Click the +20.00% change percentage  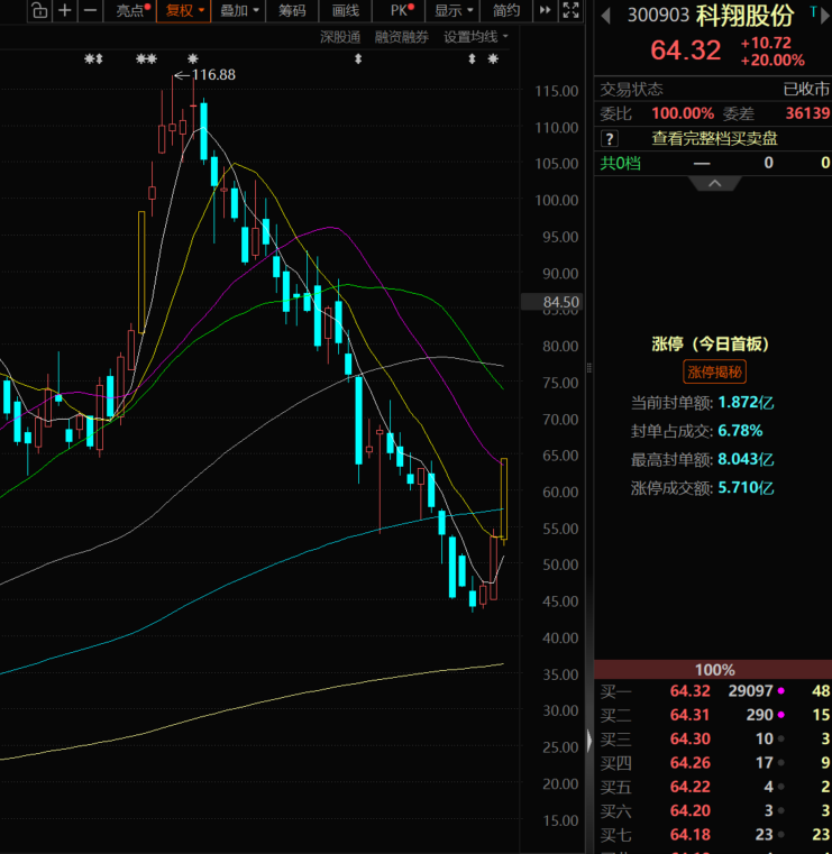[772, 60]
